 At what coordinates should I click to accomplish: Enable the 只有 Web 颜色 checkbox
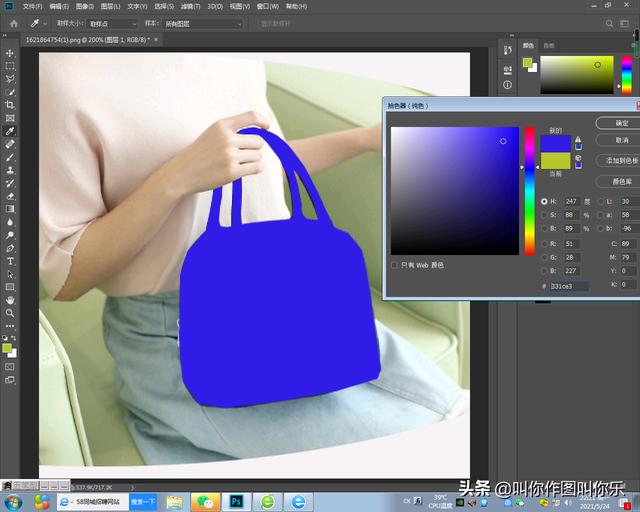[394, 265]
